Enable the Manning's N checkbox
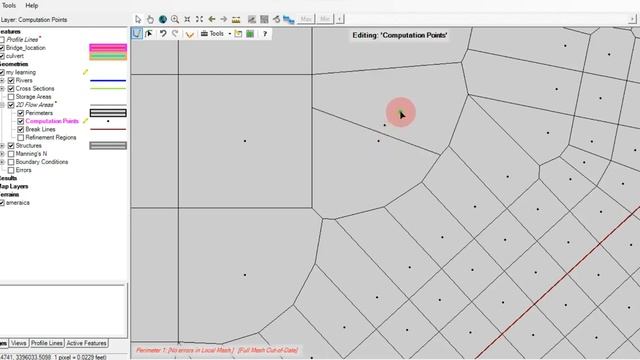 [11, 154]
